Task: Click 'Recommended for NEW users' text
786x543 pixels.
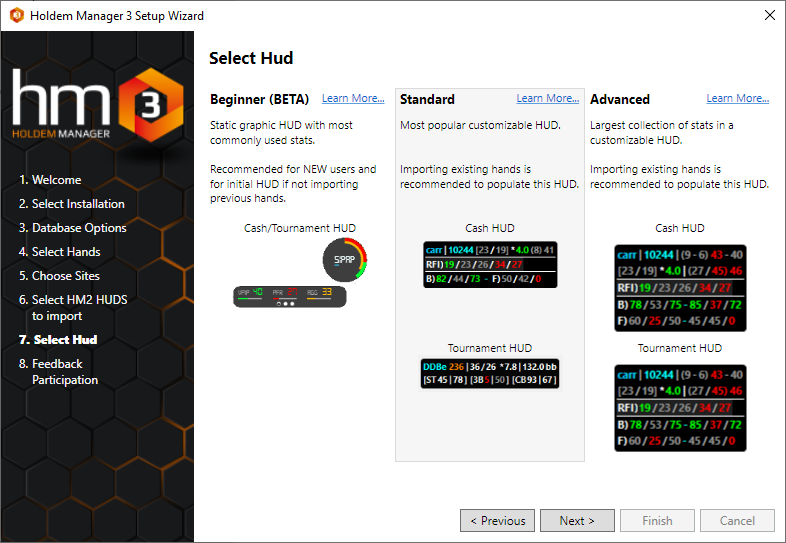Action: click(293, 184)
